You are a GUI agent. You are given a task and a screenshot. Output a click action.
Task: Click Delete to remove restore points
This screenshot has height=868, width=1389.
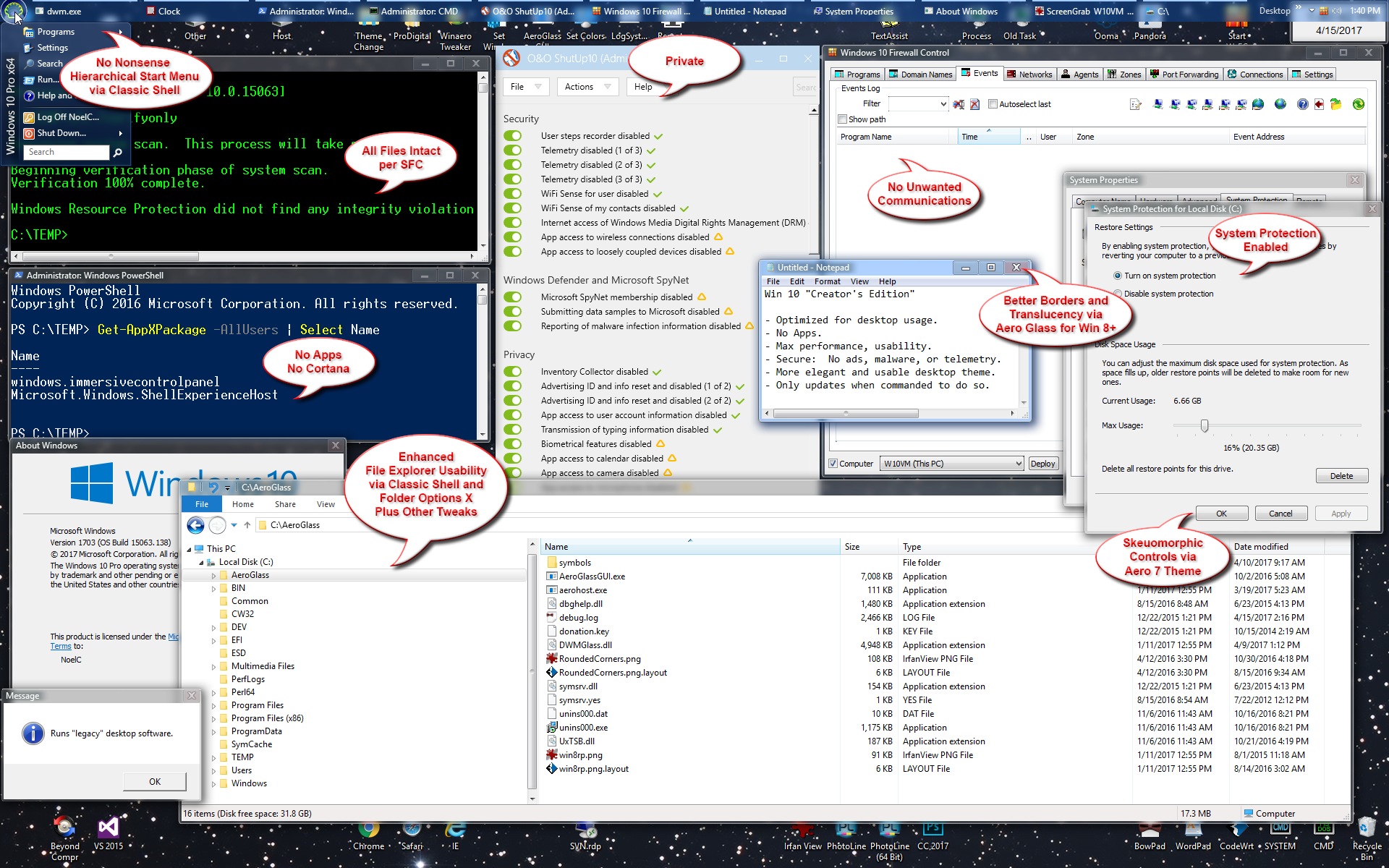coord(1341,476)
